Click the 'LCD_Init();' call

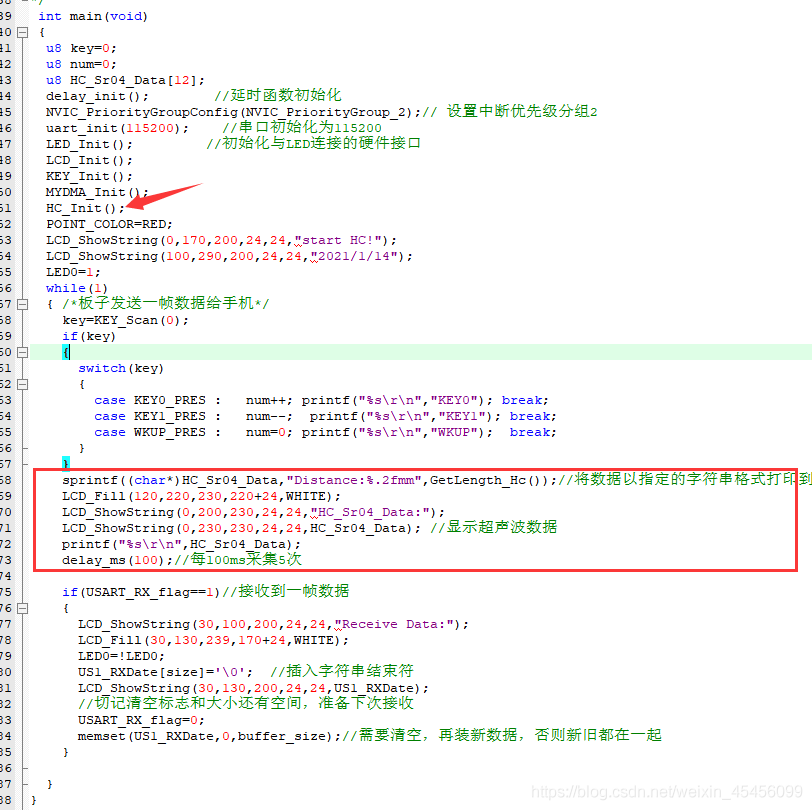pyautogui.click(x=89, y=161)
